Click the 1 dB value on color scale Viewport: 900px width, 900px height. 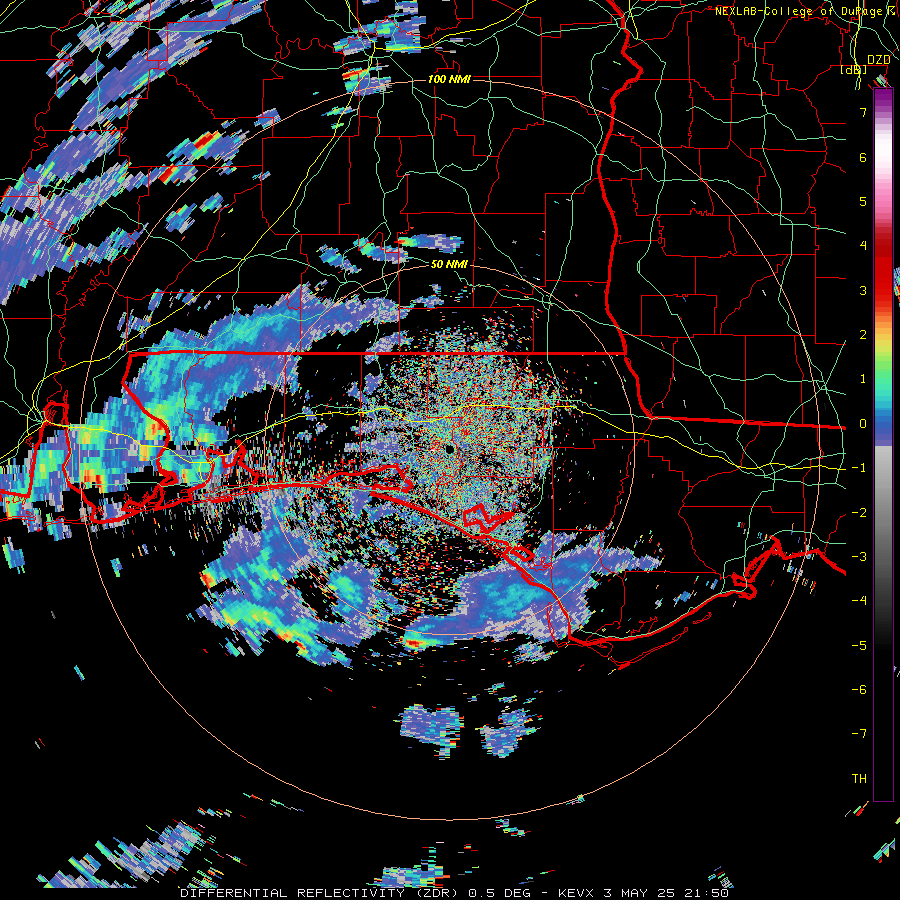coord(863,379)
